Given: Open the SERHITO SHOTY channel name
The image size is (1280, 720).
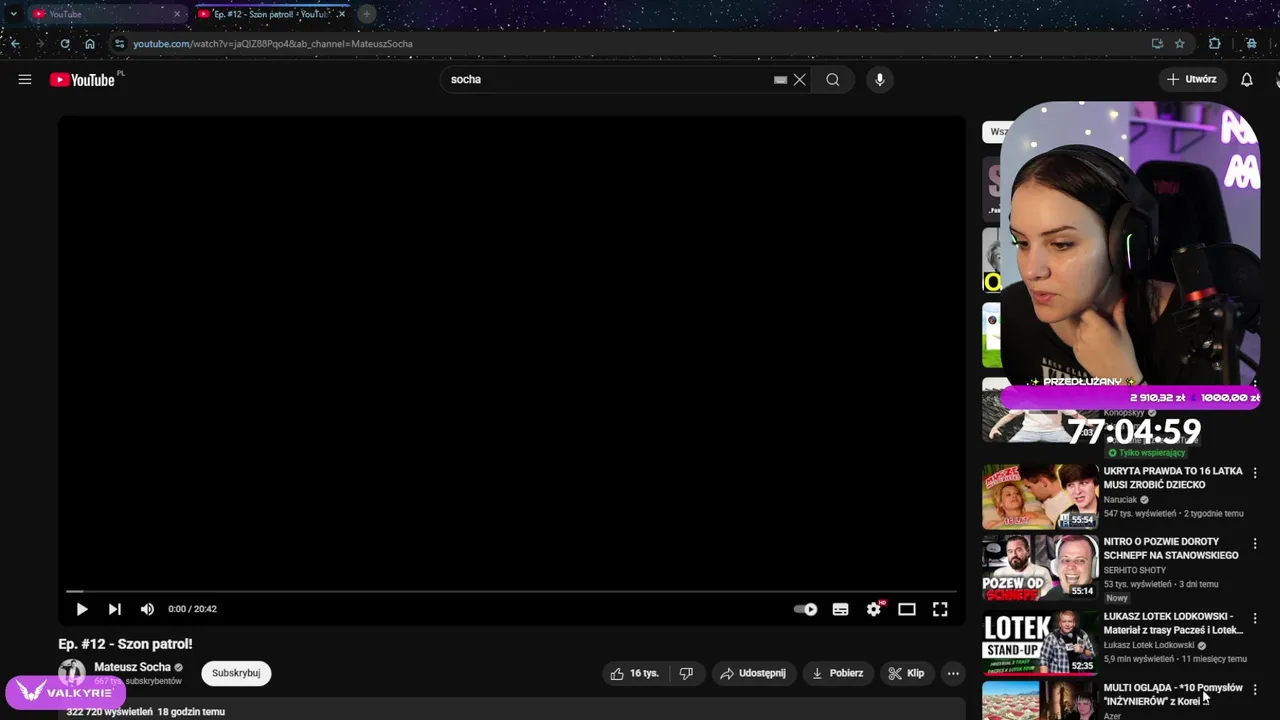Looking at the screenshot, I should click(1135, 570).
